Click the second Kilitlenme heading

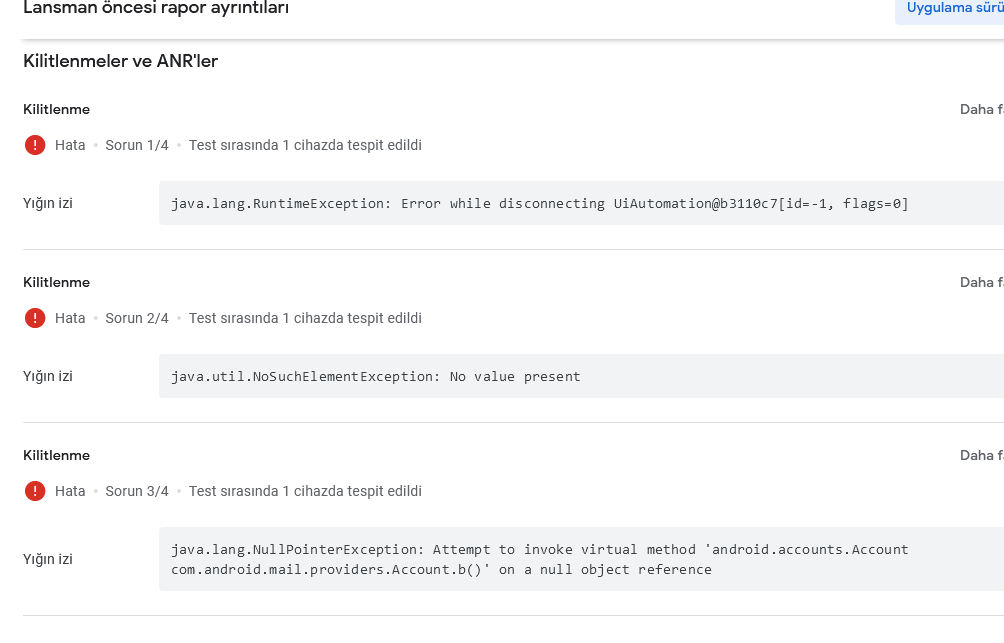(x=56, y=282)
